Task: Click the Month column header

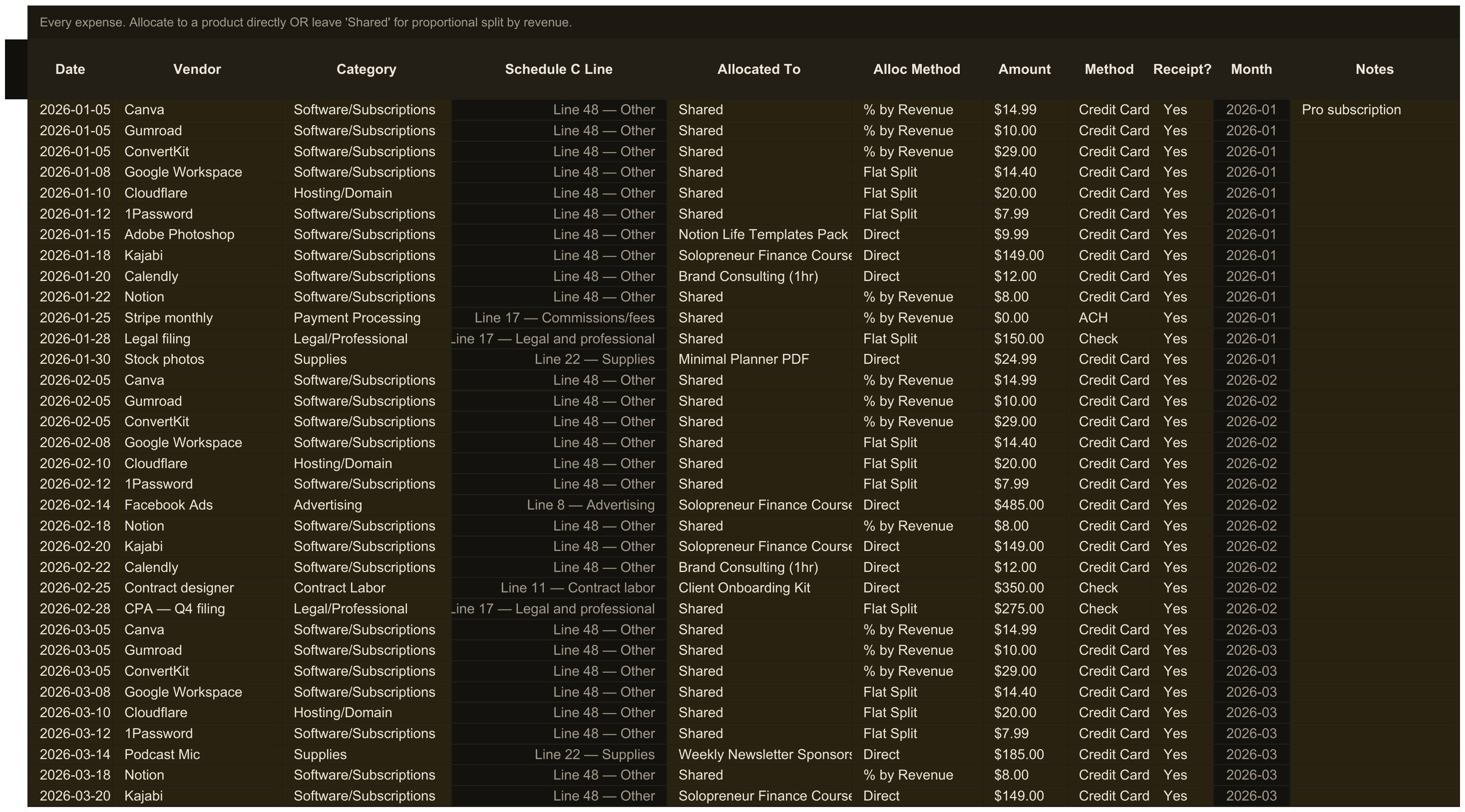Action: [x=1252, y=69]
